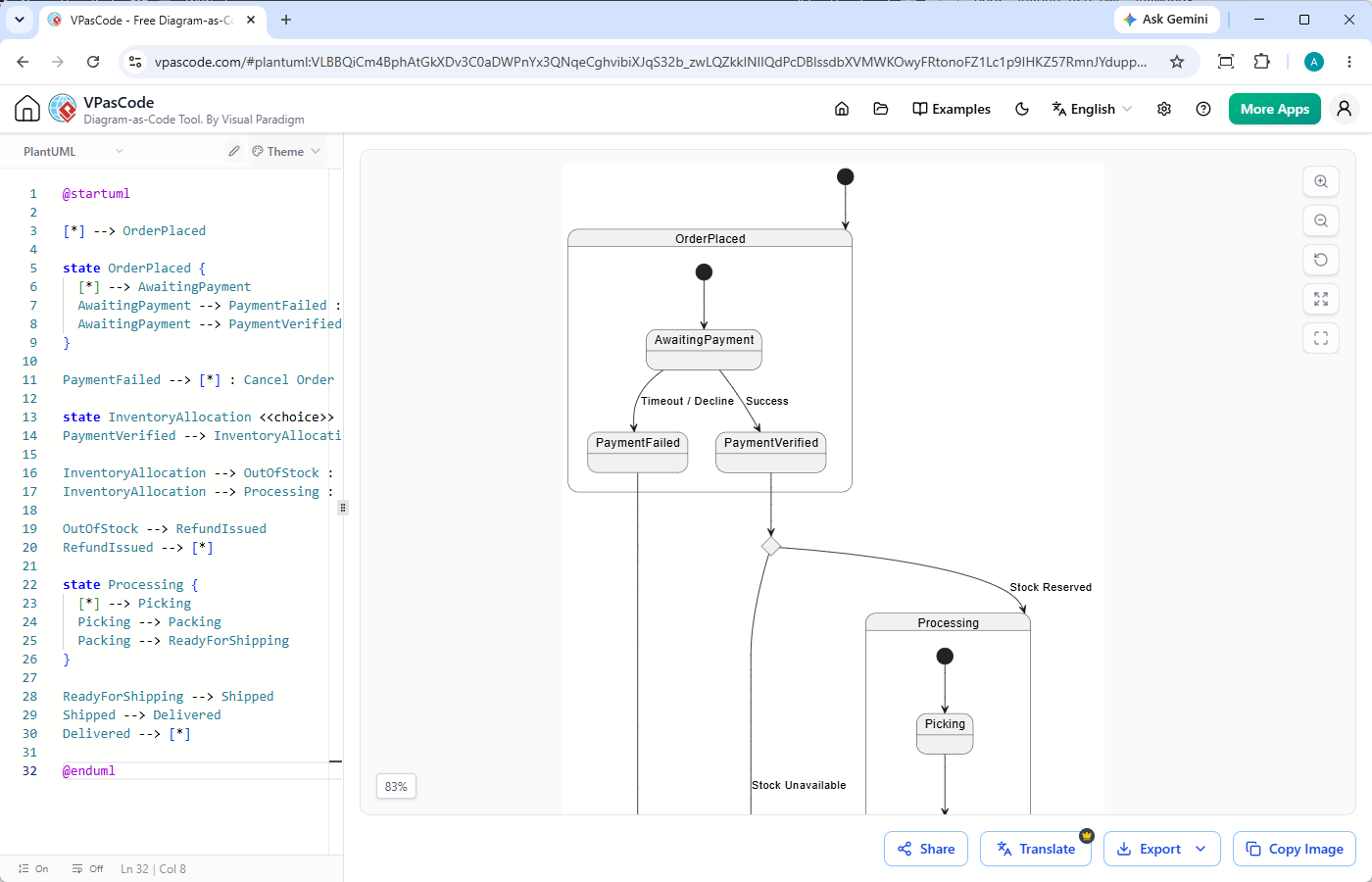The height and width of the screenshot is (882, 1372).
Task: Open browser extensions puzzle icon
Action: [x=1261, y=62]
